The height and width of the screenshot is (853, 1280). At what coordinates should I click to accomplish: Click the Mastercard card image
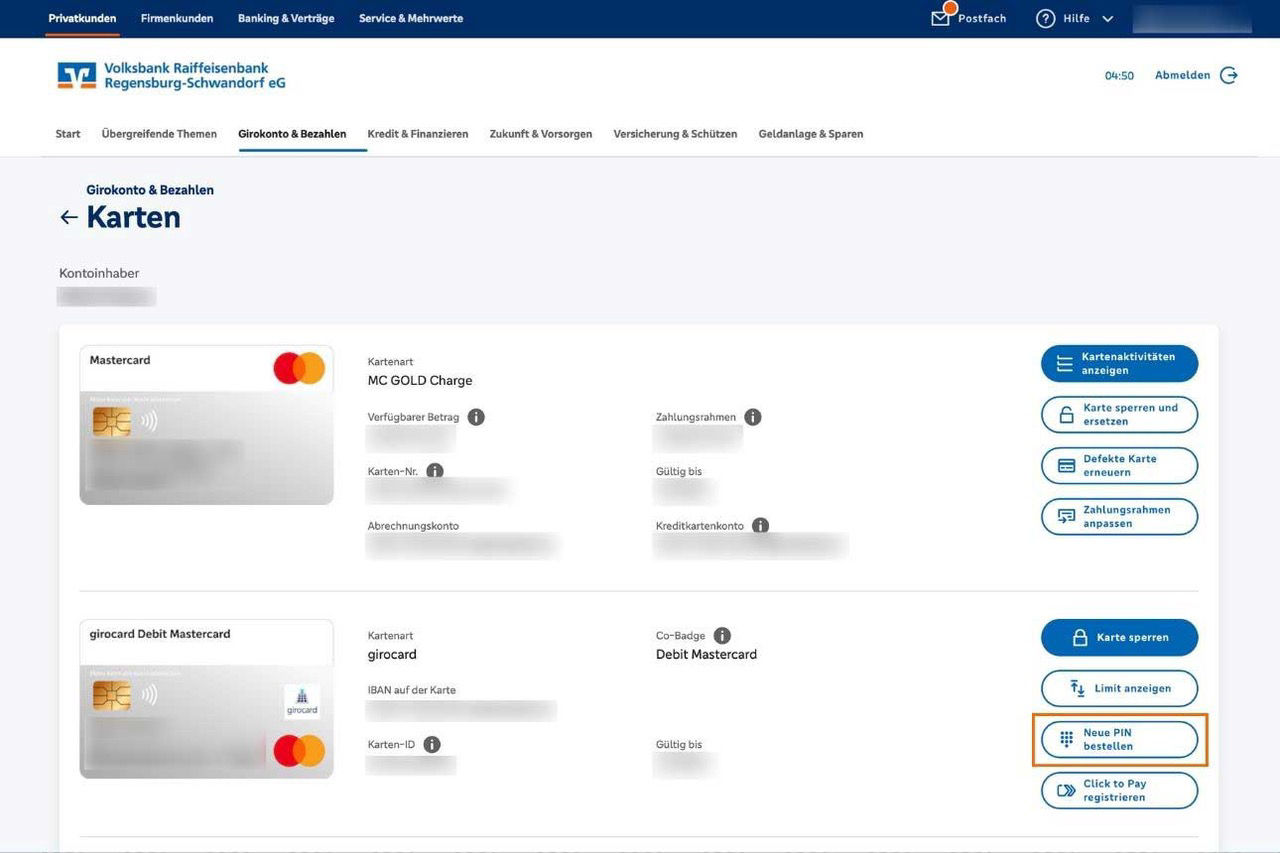point(206,424)
